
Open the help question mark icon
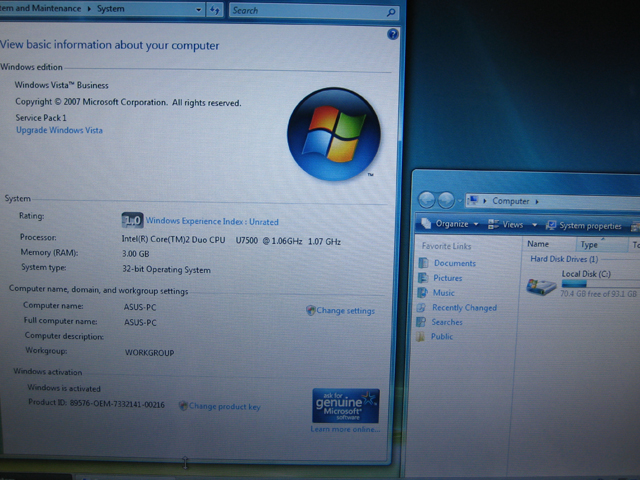coord(393,34)
